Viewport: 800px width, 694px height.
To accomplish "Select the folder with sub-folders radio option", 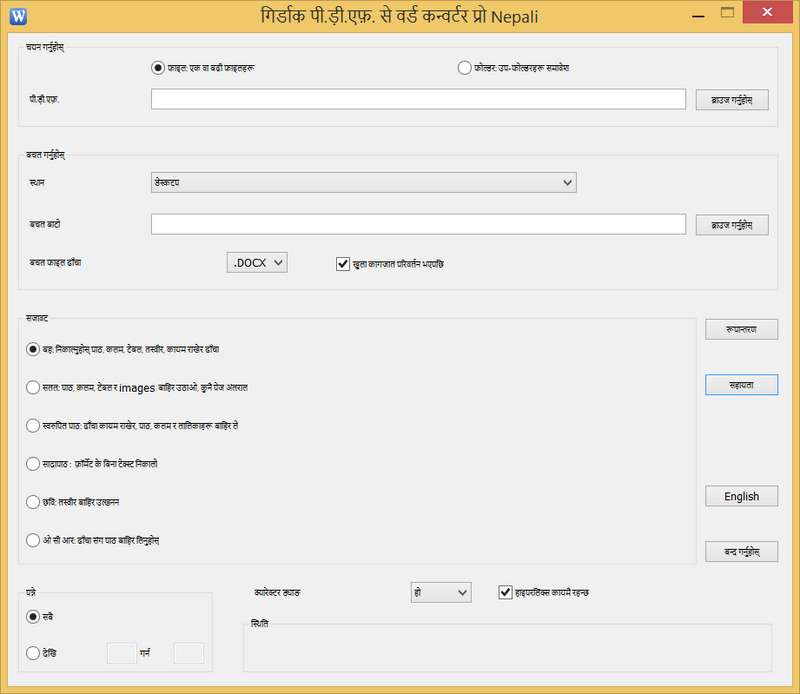I will (464, 68).
